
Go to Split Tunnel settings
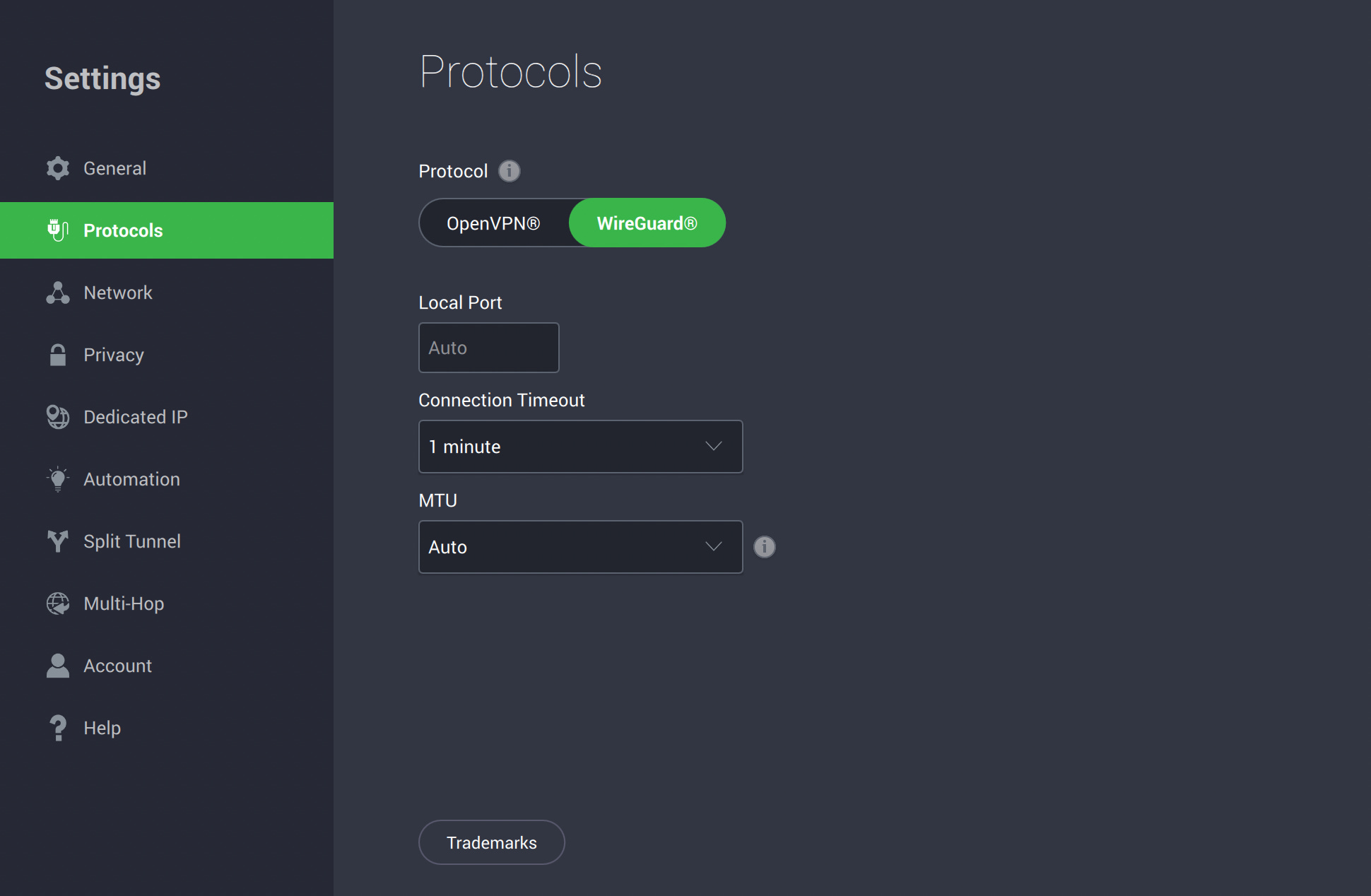pos(132,541)
